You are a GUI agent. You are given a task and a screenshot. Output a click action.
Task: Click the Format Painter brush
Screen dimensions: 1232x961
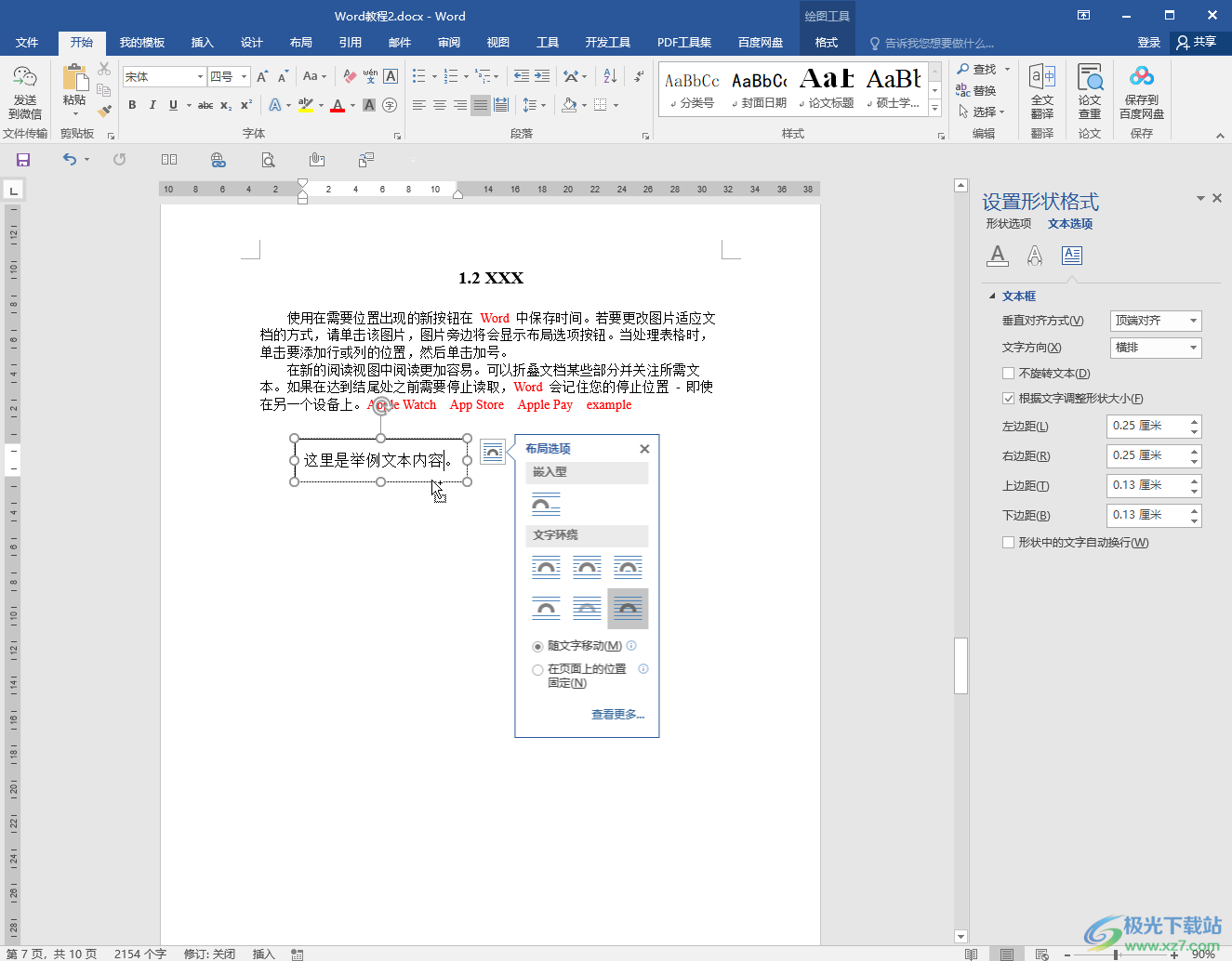point(104,111)
